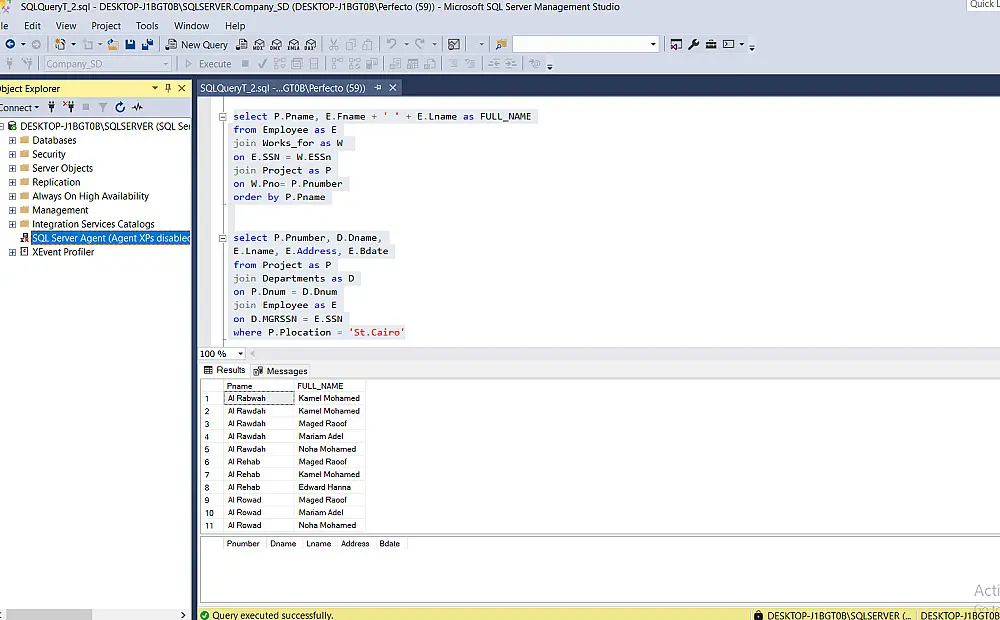Click the Find in Files icon
The width and height of the screenshot is (1000, 620).
501,44
